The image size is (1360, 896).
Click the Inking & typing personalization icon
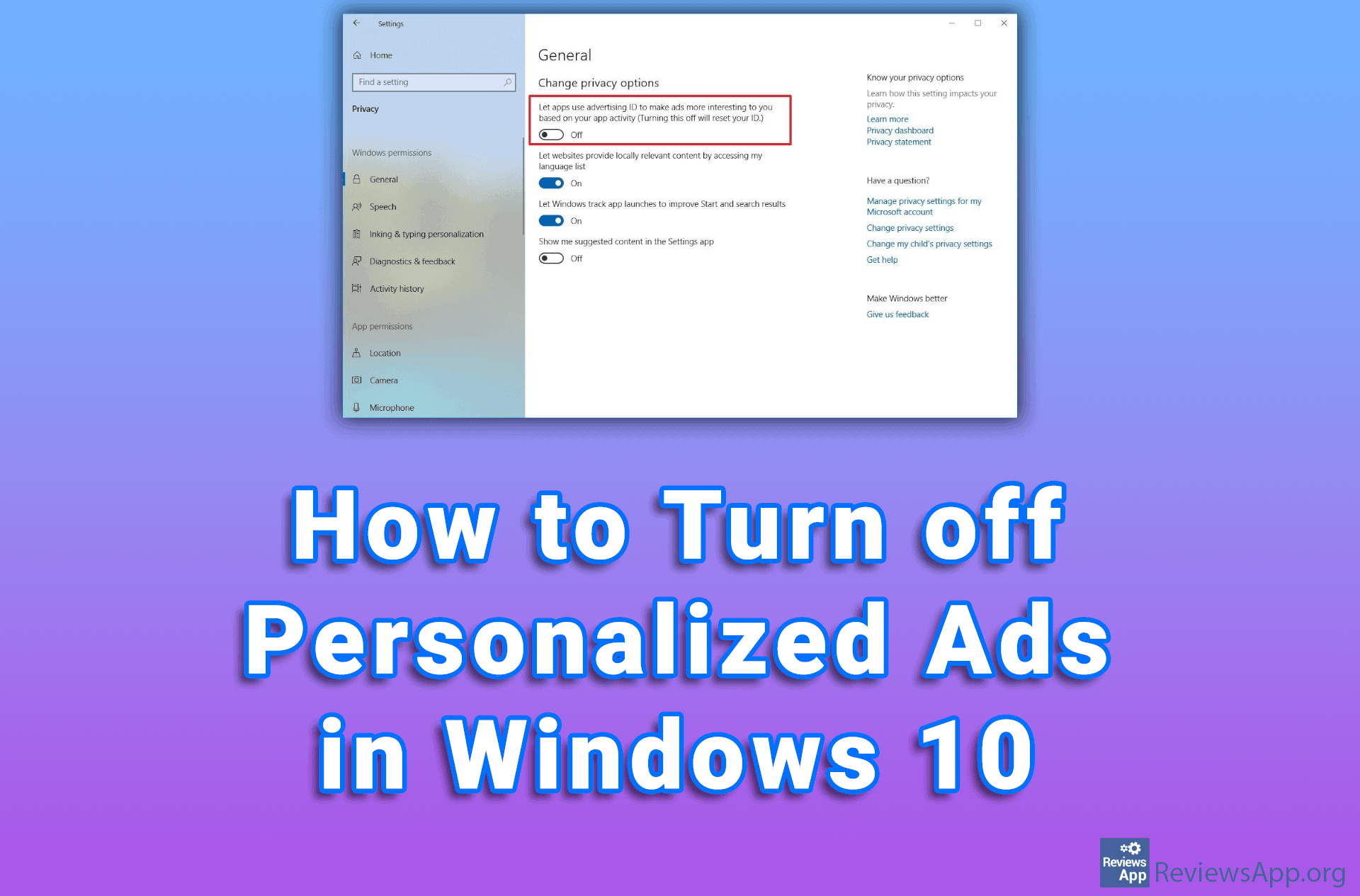[363, 232]
